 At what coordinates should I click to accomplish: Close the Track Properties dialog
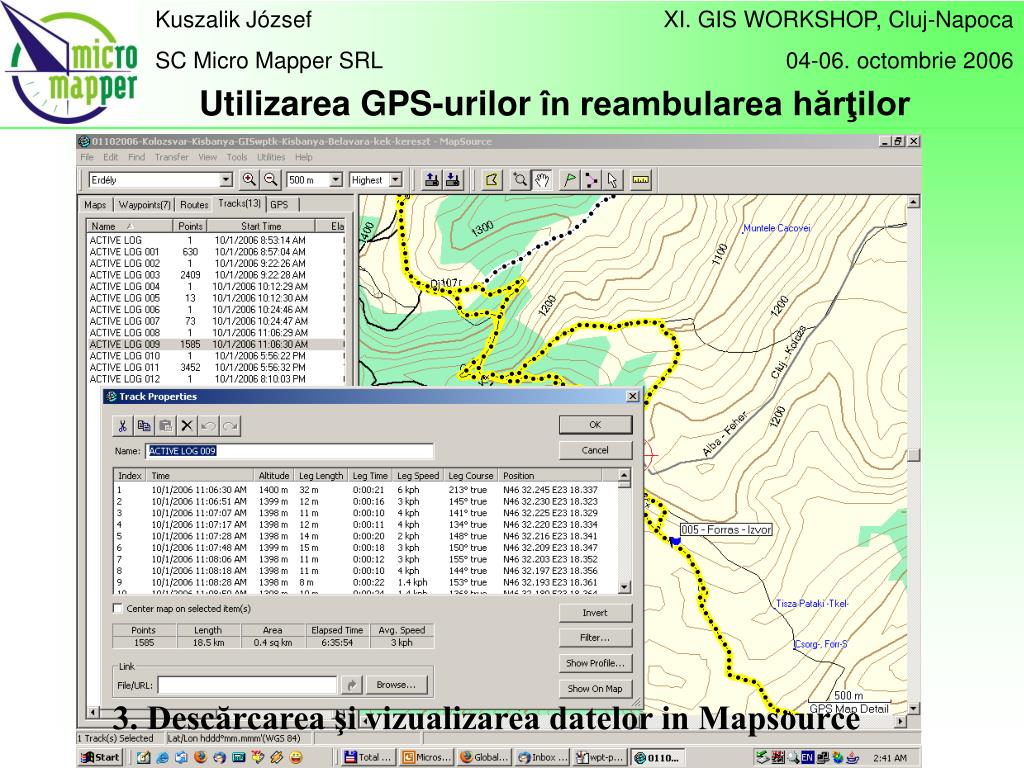point(632,396)
